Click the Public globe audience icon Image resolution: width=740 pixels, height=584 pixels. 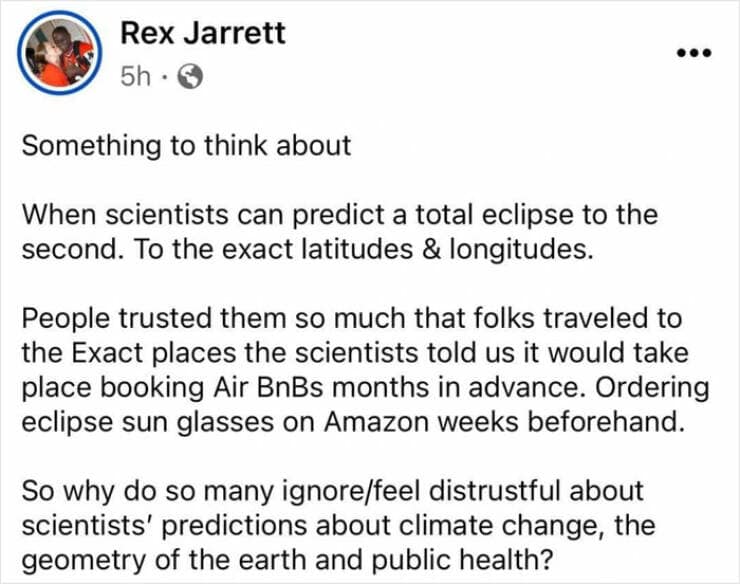coord(190,77)
